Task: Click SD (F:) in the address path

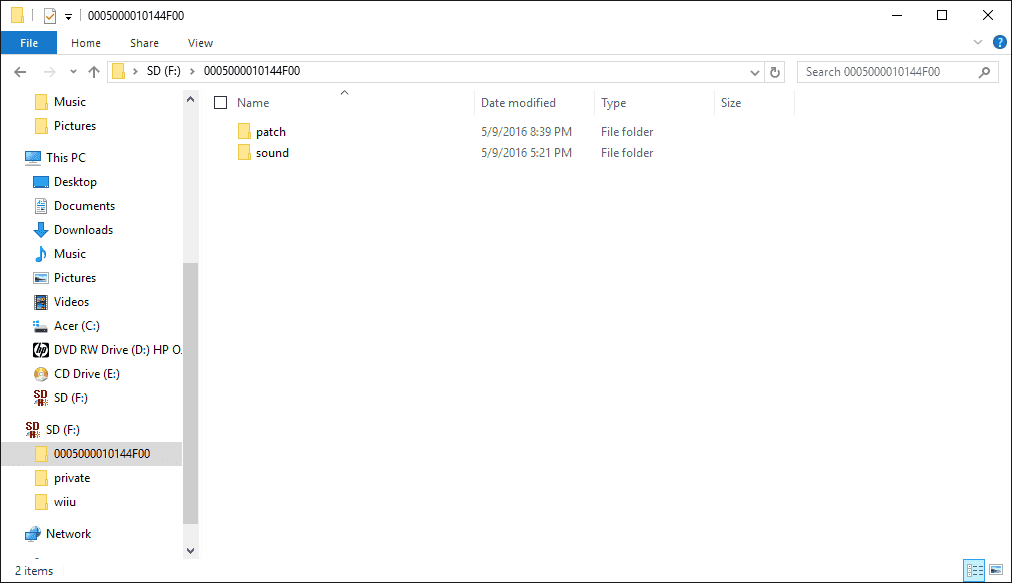Action: point(163,71)
